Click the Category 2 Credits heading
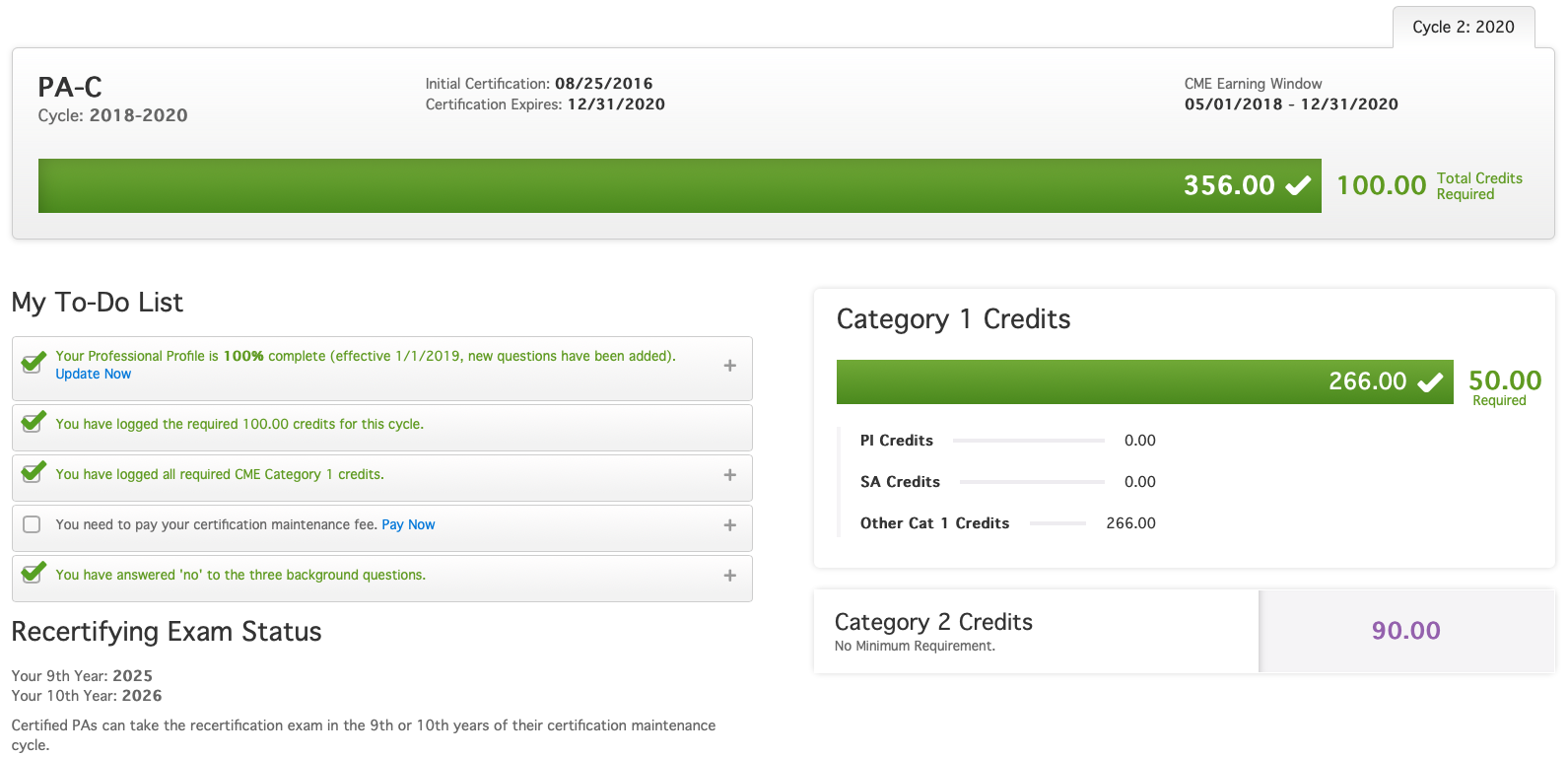Screen dimensions: 1568x757 point(933,622)
